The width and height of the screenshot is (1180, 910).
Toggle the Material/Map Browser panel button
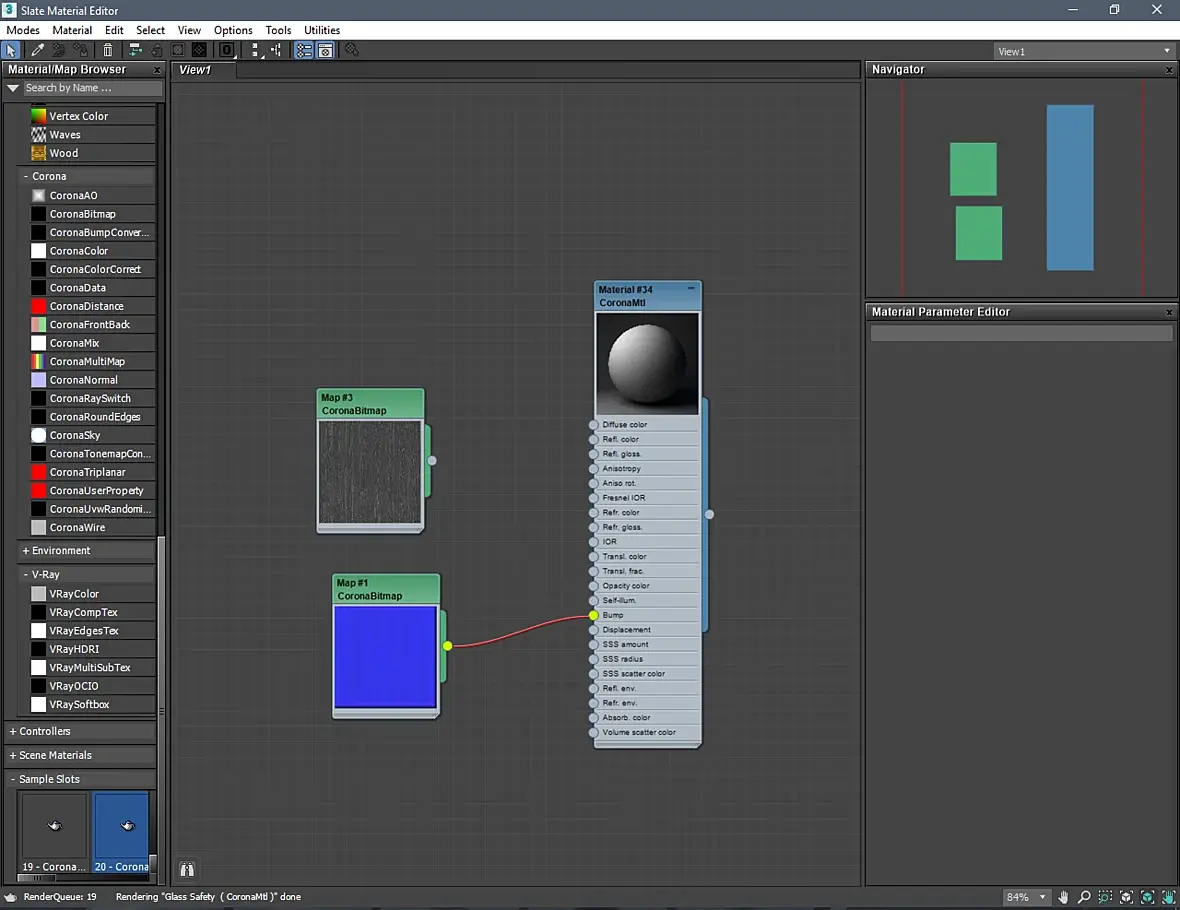[303, 50]
